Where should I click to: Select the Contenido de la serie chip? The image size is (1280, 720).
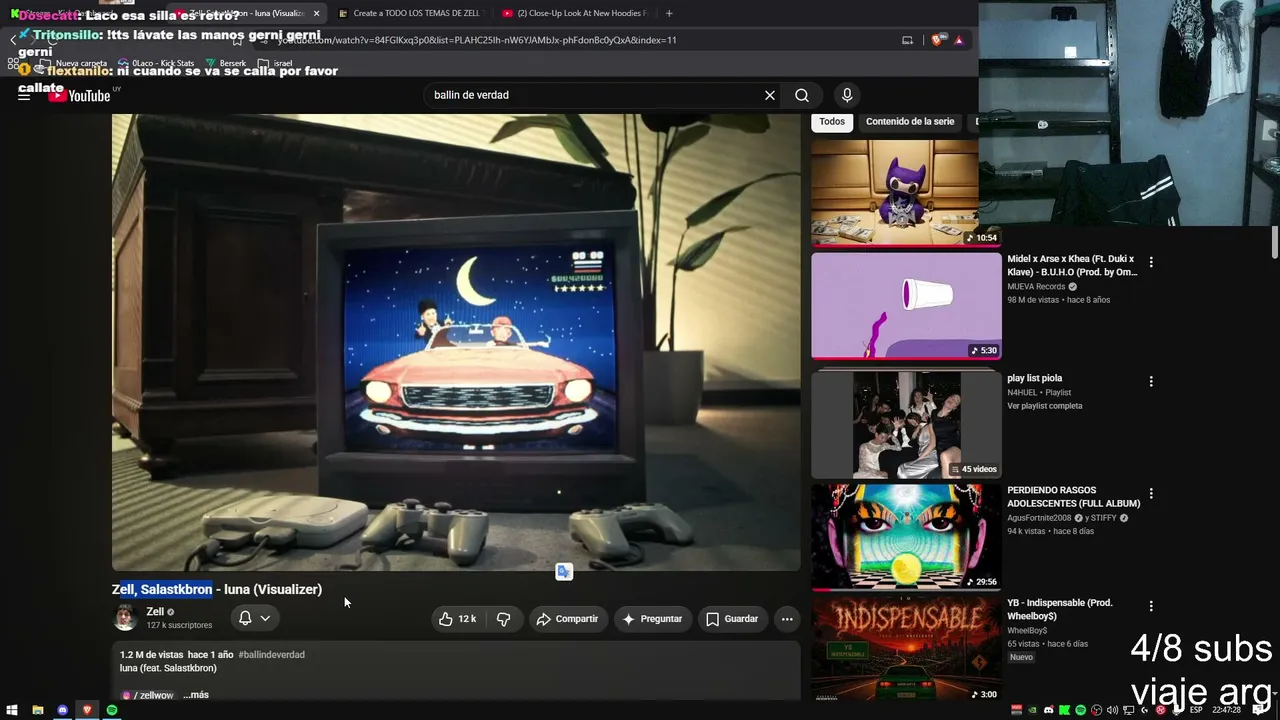pyautogui.click(x=910, y=122)
